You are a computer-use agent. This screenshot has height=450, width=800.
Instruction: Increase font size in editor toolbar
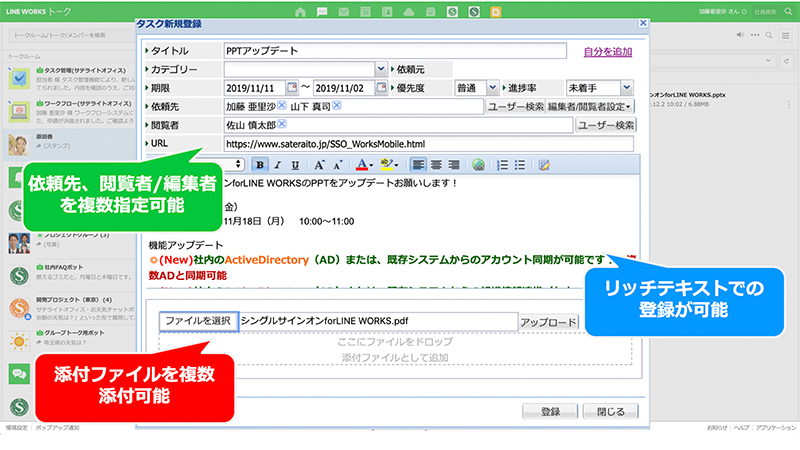[319, 165]
